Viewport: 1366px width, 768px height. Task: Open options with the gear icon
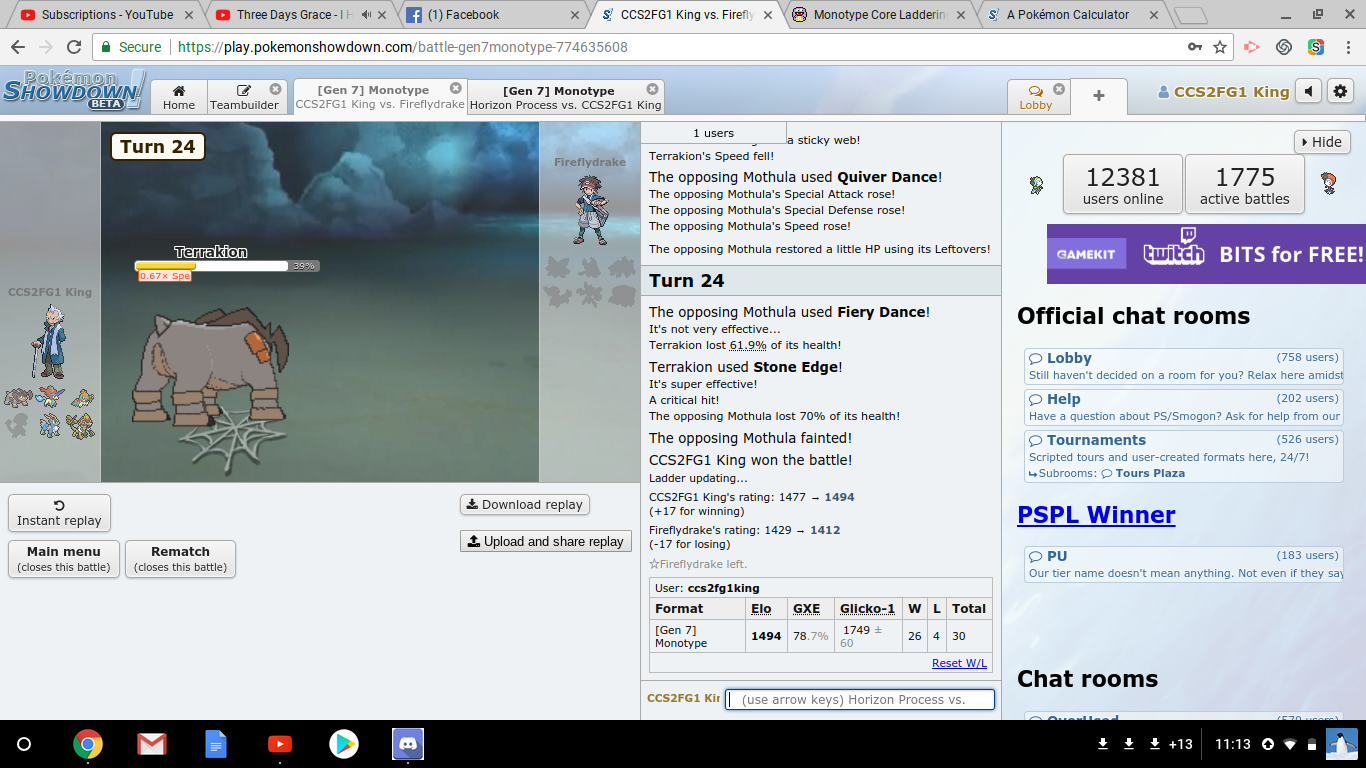[x=1340, y=91]
